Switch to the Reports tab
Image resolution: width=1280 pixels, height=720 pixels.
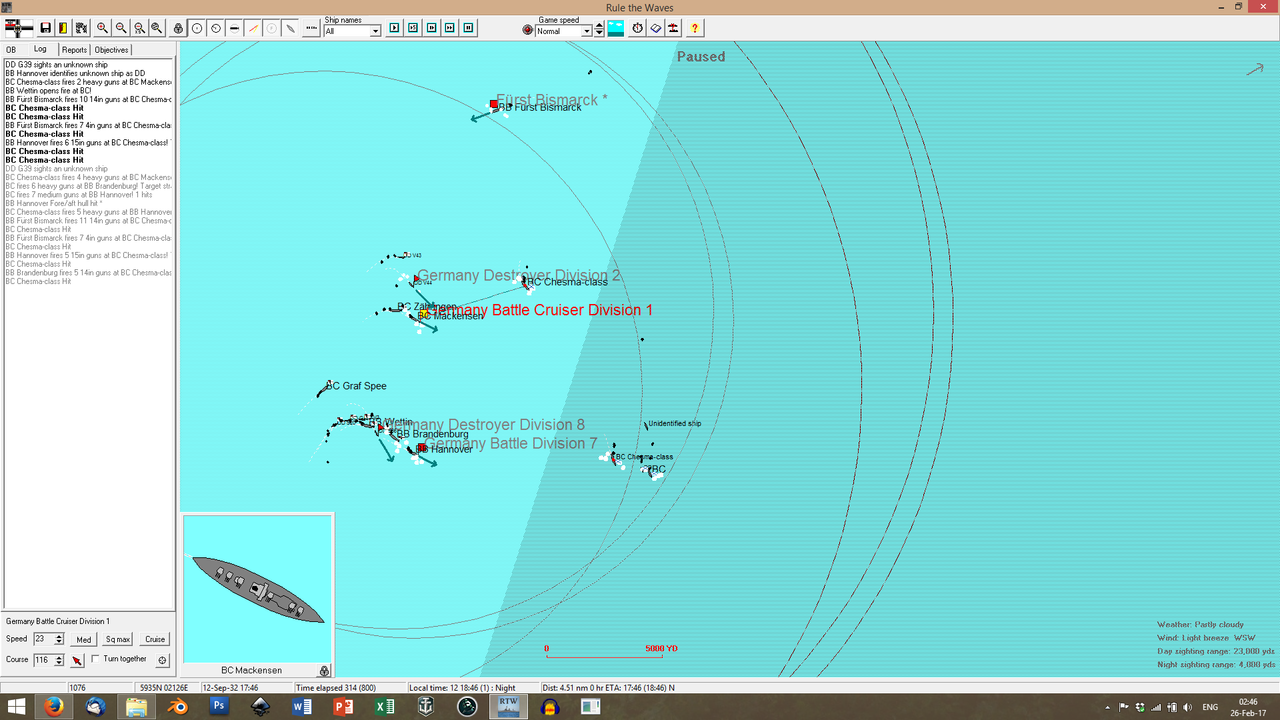[x=74, y=49]
